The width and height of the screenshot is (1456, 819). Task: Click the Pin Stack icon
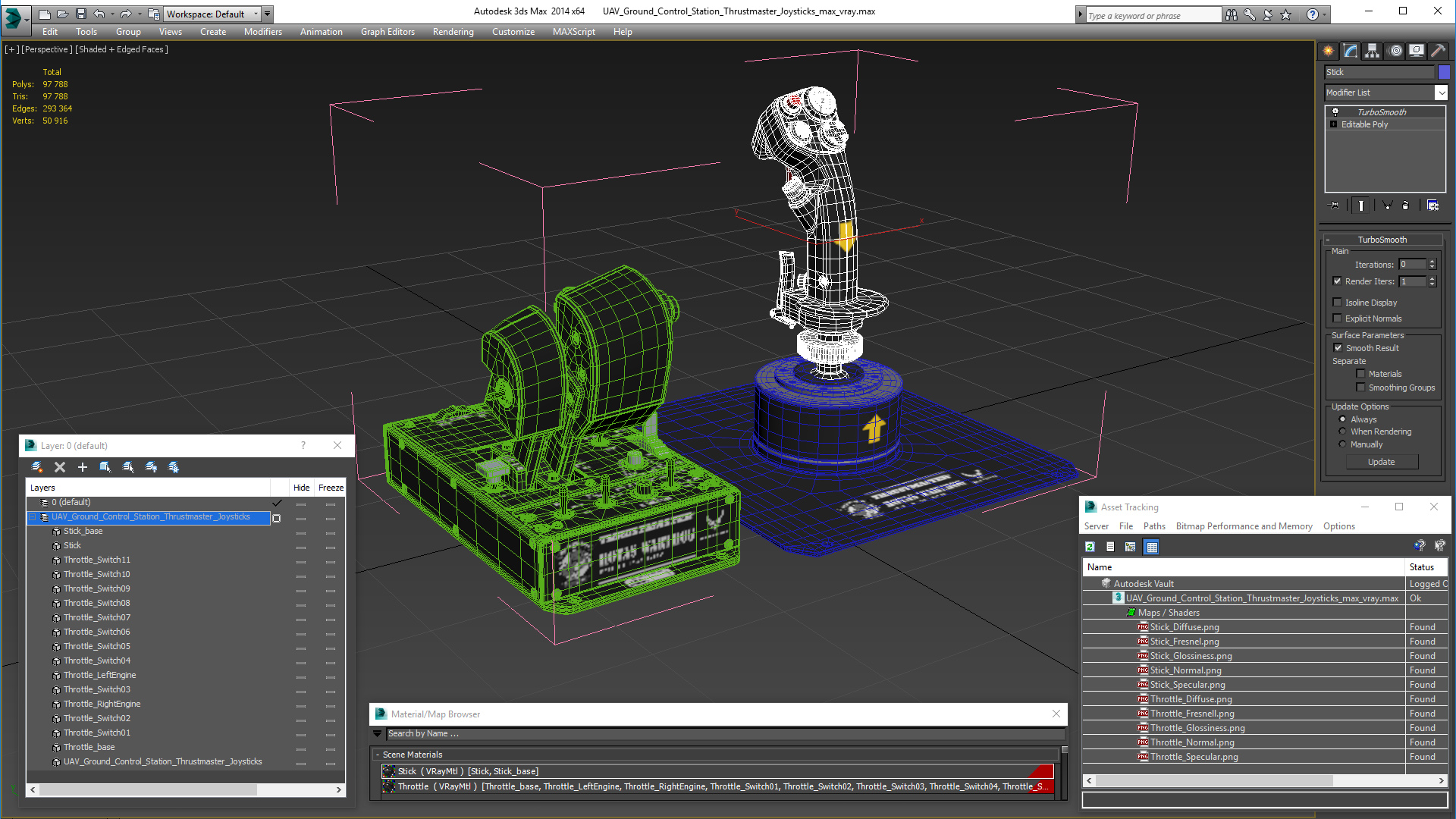1335,206
